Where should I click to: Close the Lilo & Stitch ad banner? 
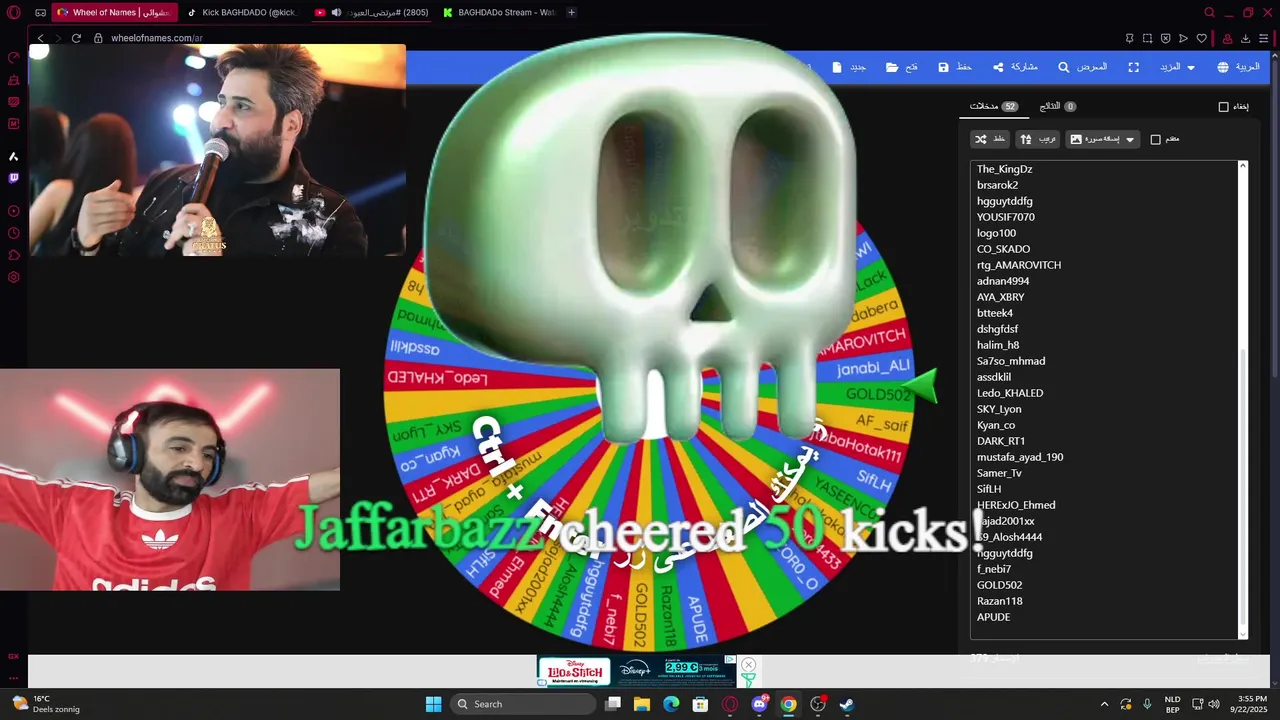click(x=748, y=664)
